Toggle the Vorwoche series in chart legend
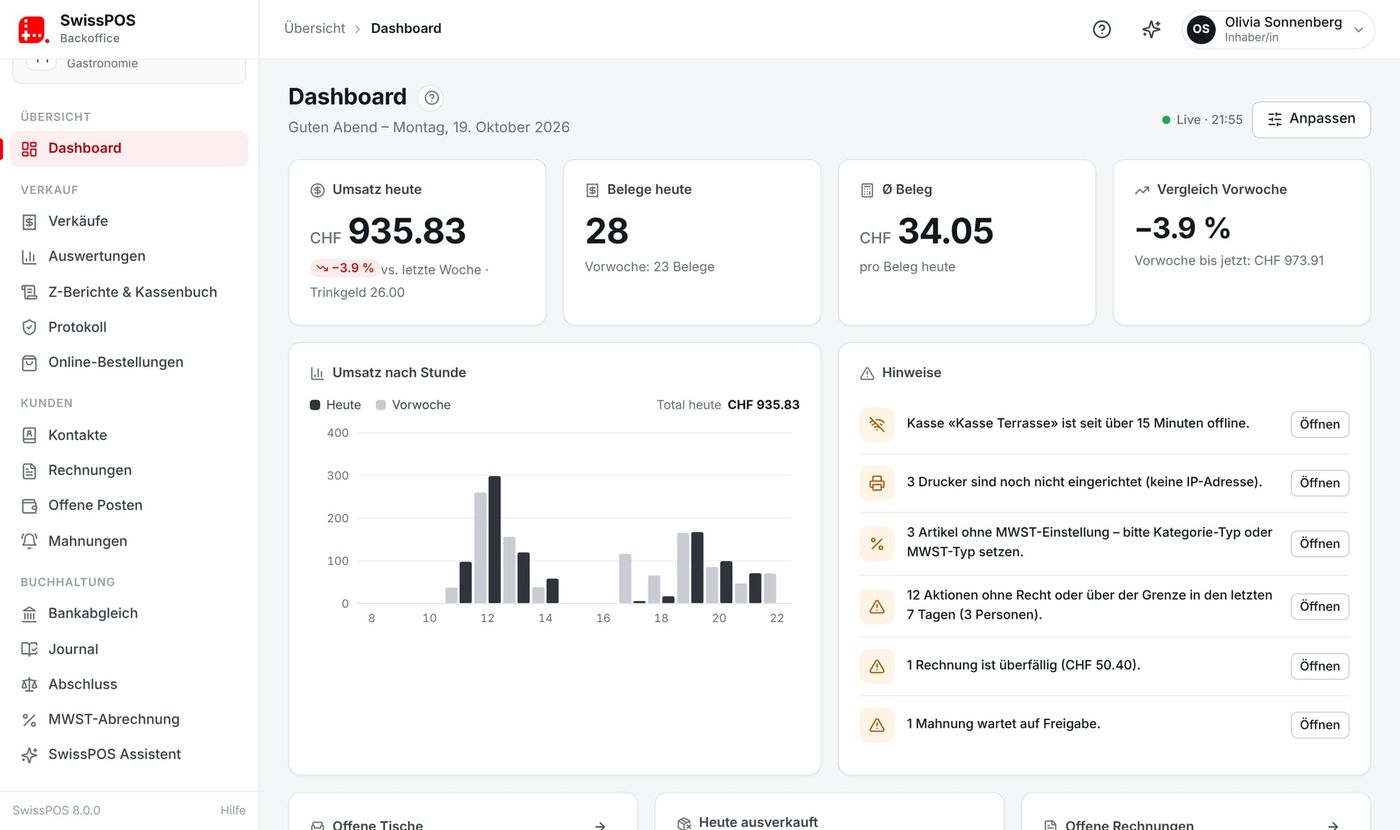This screenshot has height=830, width=1400. [414, 405]
